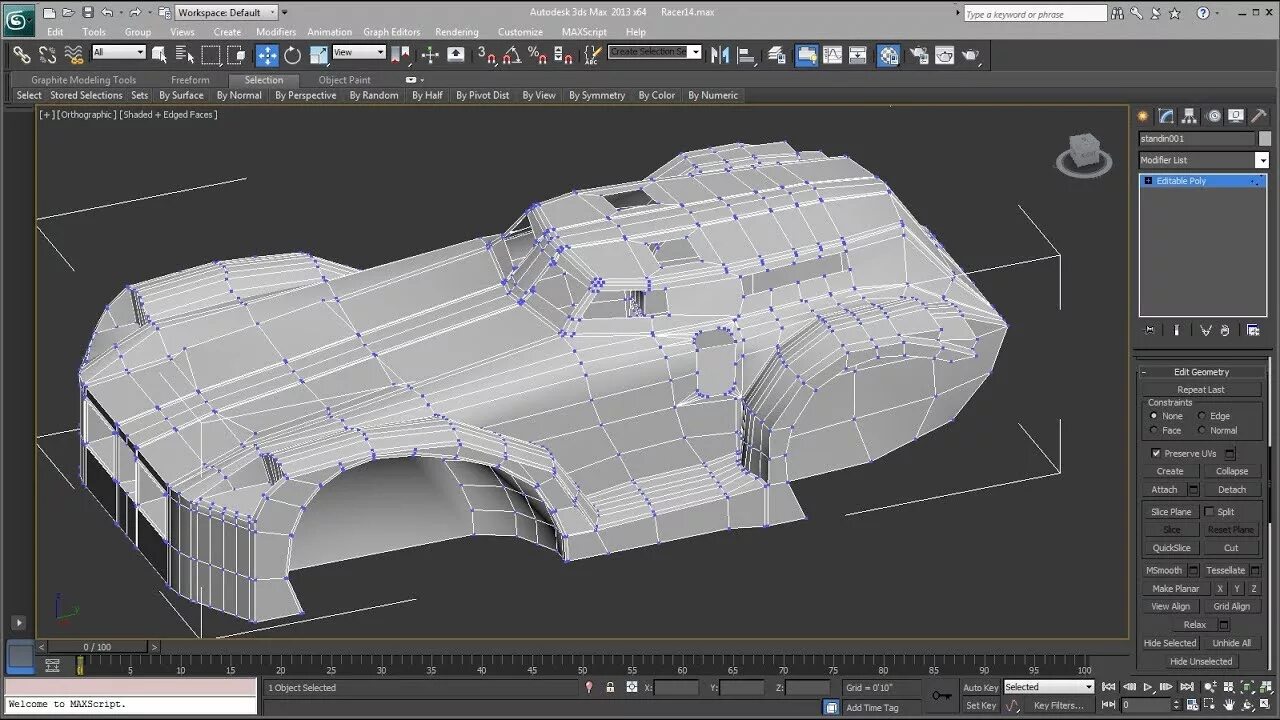Switch to the Freeform ribbon tab

coord(190,80)
